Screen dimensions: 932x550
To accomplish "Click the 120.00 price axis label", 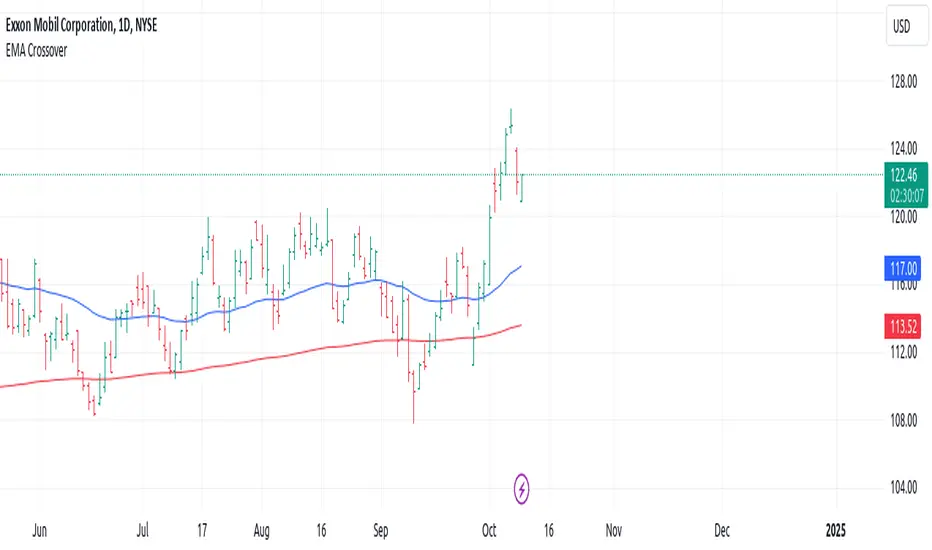I will [903, 217].
